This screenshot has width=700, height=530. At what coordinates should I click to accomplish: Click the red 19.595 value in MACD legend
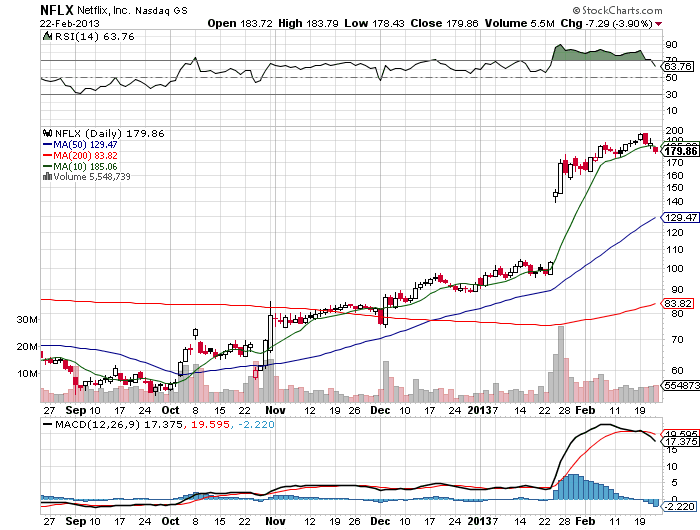(211, 424)
